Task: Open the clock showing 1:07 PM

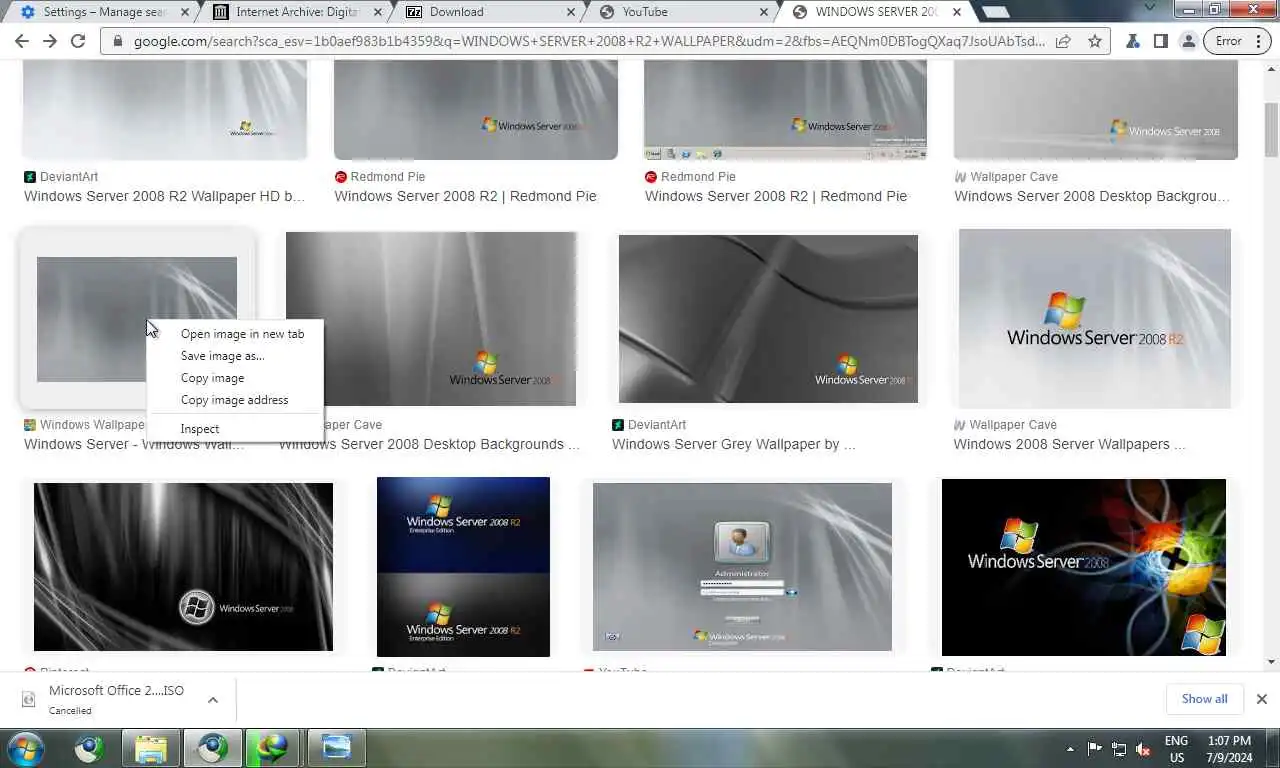Action: pos(1229,749)
